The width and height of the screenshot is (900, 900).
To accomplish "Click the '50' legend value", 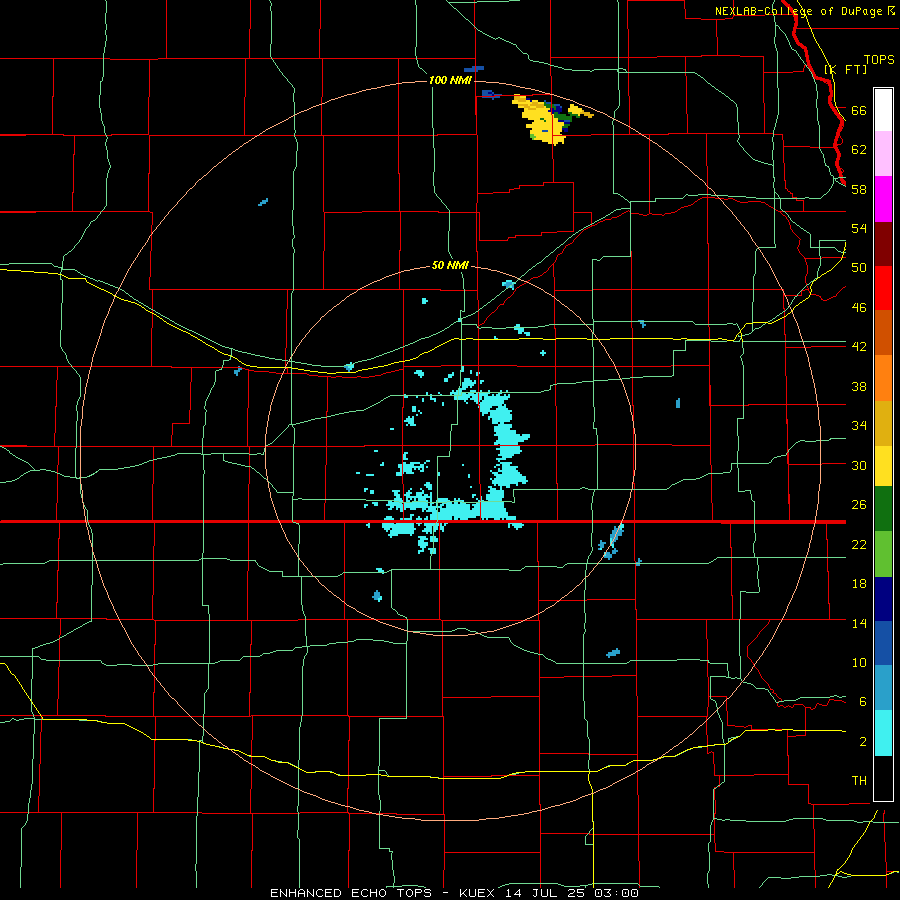I will tap(859, 268).
